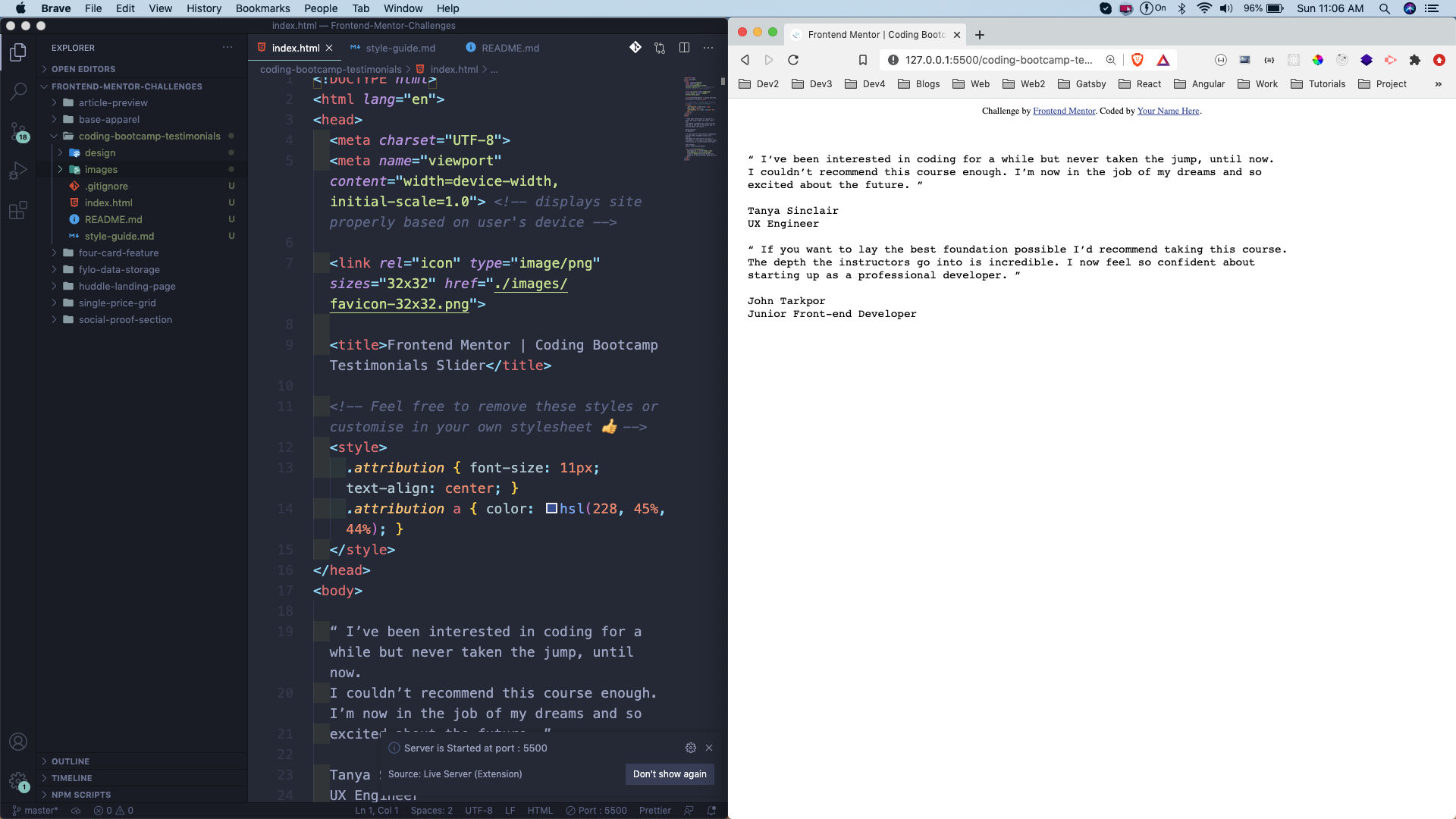Open the Accounts icon in activity bar
The image size is (1456, 819).
click(18, 742)
